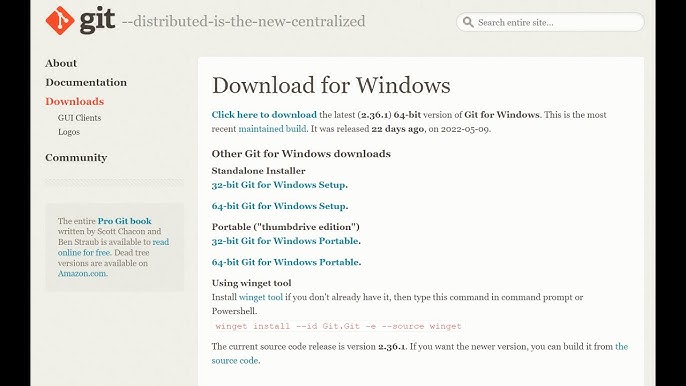Click the winget install command code text
This screenshot has height=386, width=686.
click(x=338, y=326)
